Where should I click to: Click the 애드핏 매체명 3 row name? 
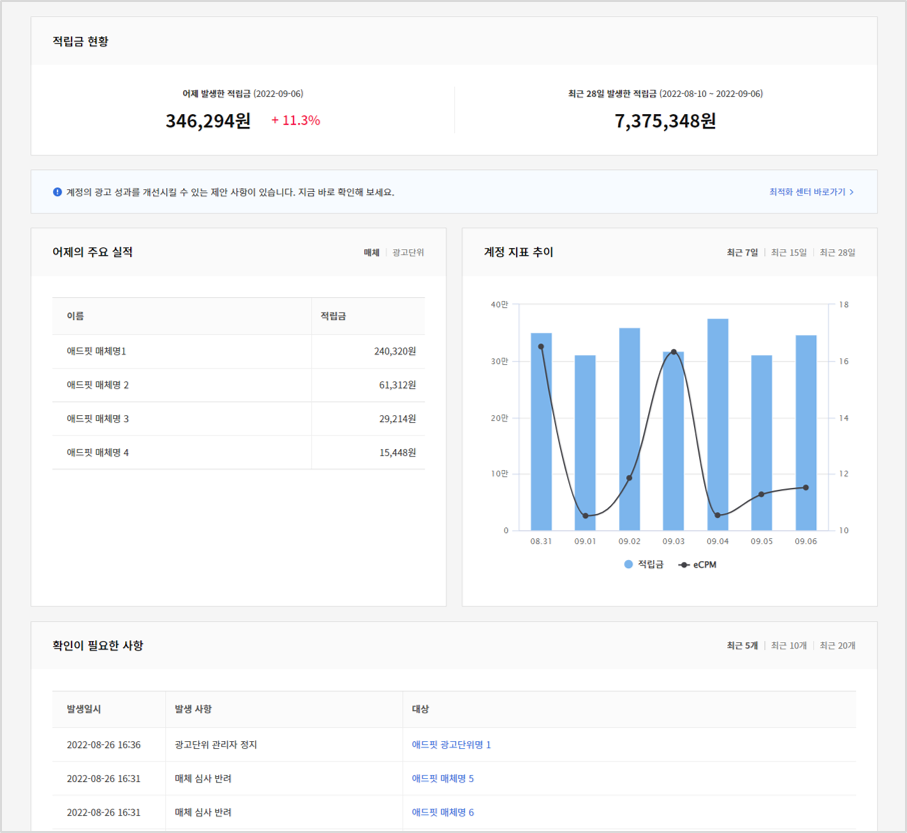pyautogui.click(x=97, y=419)
